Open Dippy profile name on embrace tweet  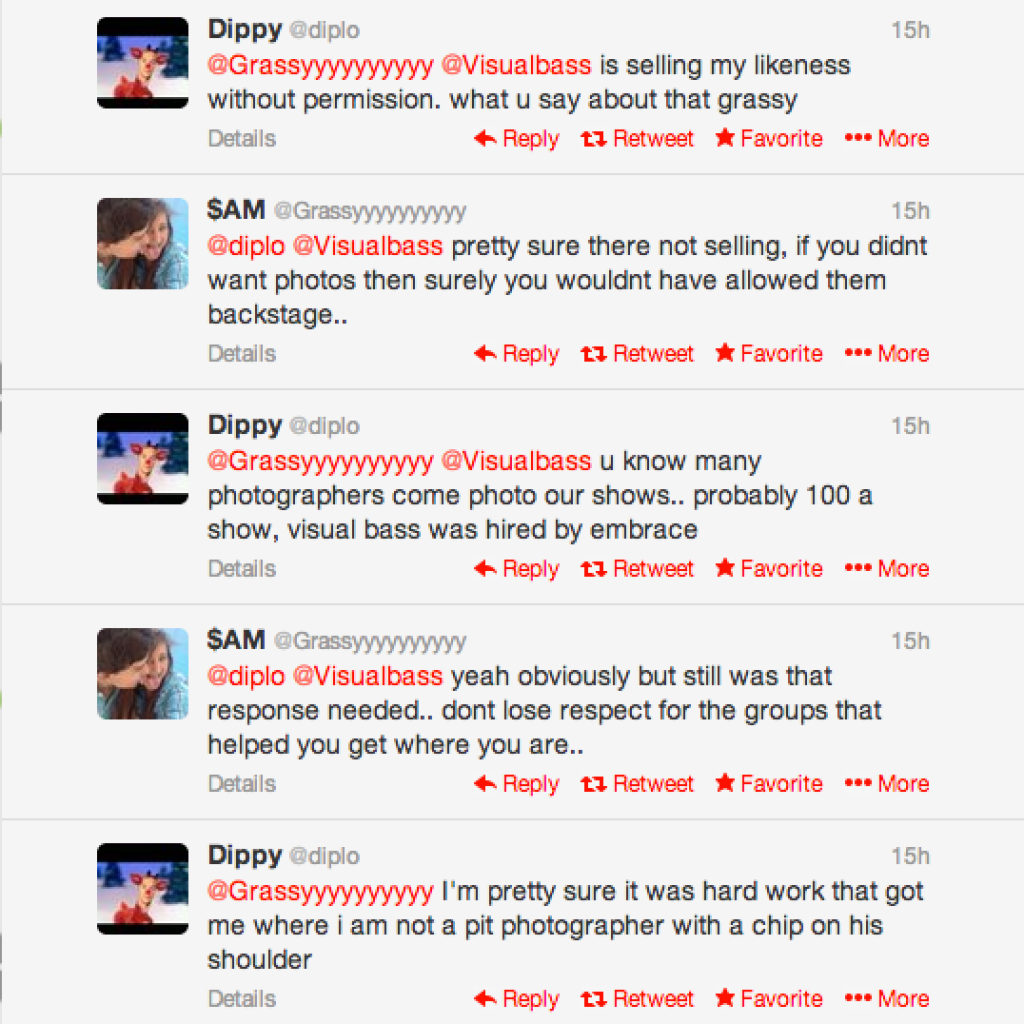[x=245, y=425]
